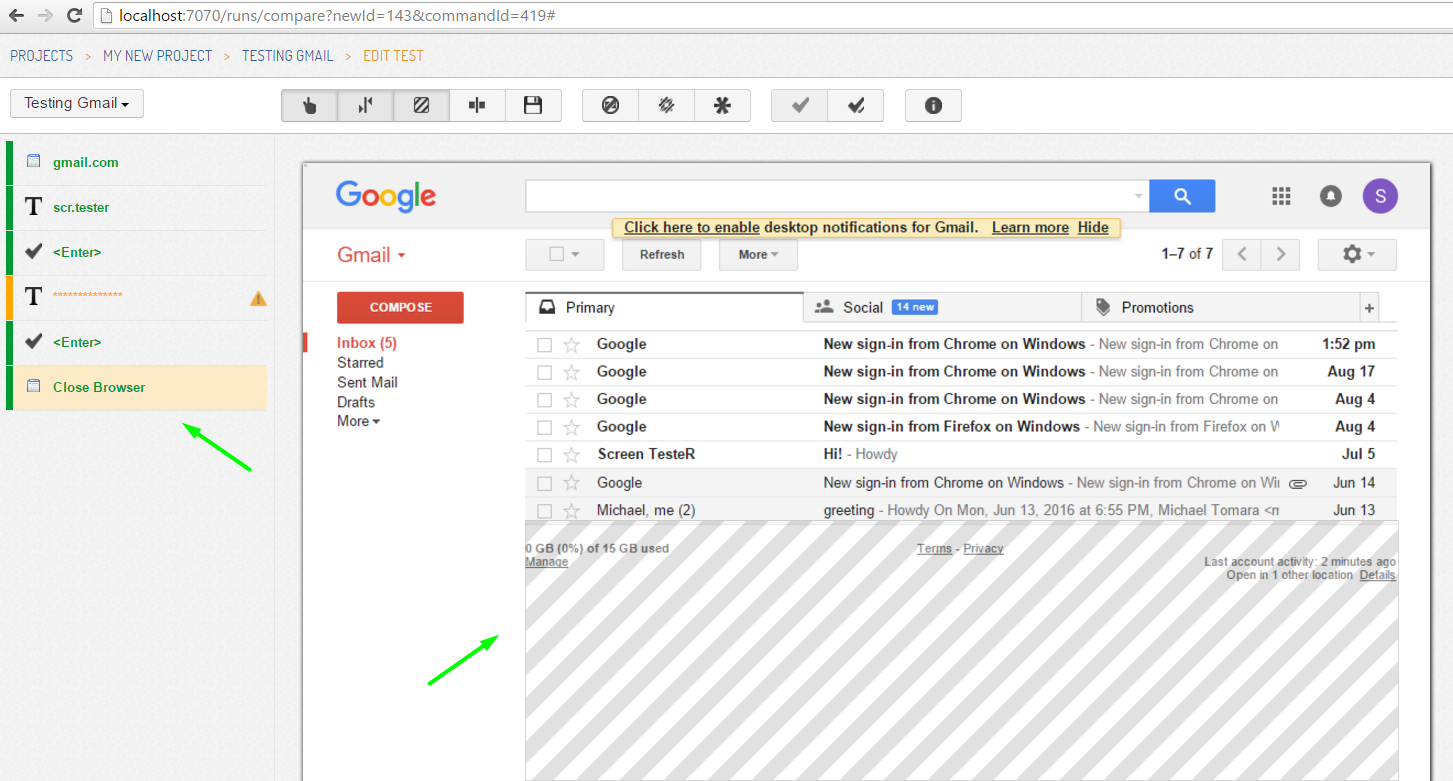Star the 1:52 pm Google email
The width and height of the screenshot is (1453, 781).
tap(572, 345)
